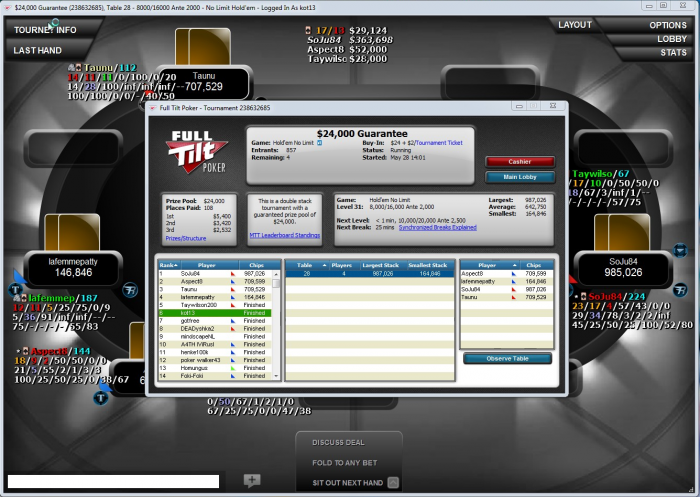This screenshot has width=700, height=497.
Task: Click Homungus's green flag icon
Action: tap(233, 368)
